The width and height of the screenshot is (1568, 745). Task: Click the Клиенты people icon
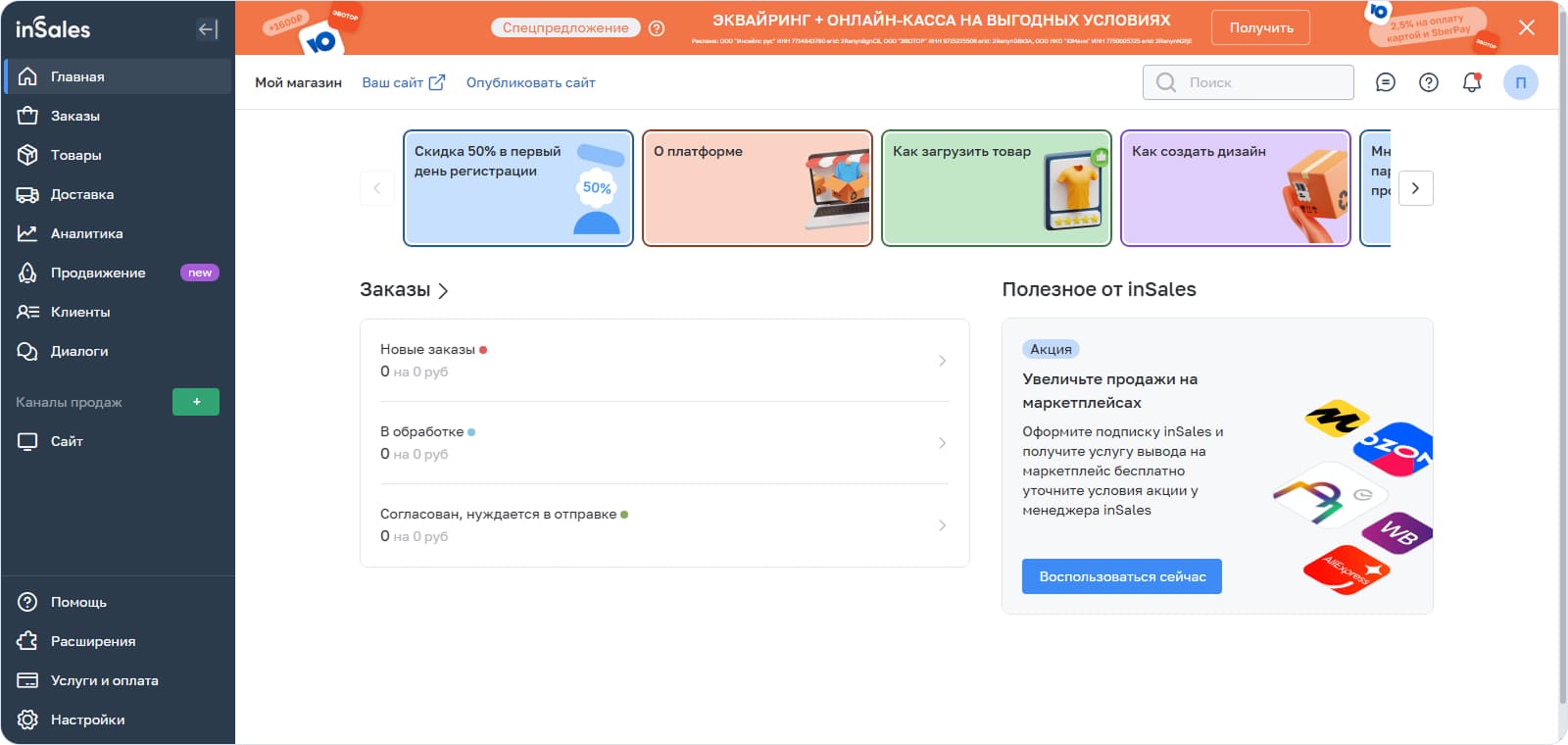(27, 312)
